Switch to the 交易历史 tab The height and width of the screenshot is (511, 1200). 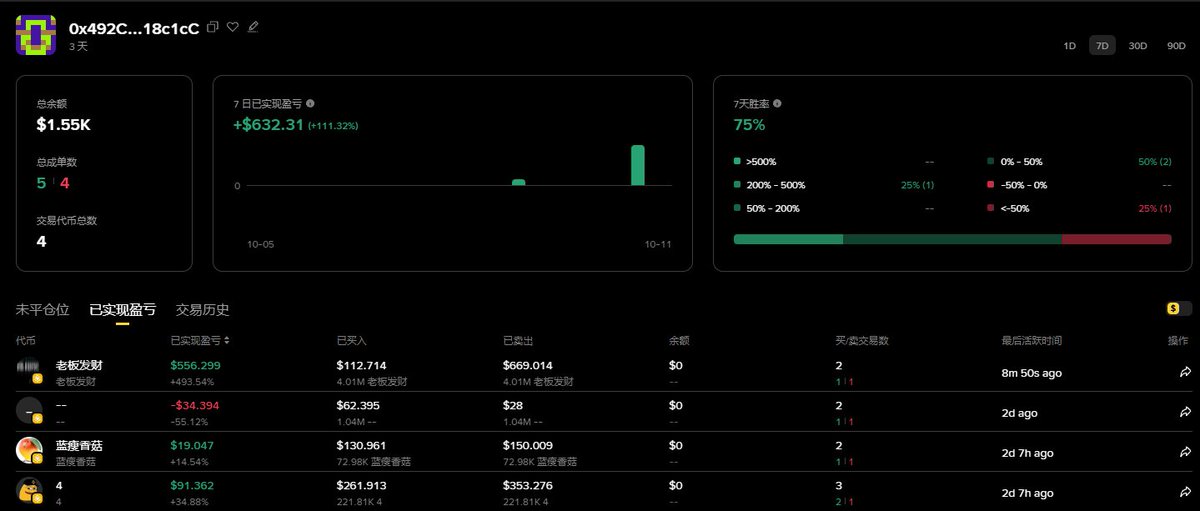tap(202, 310)
